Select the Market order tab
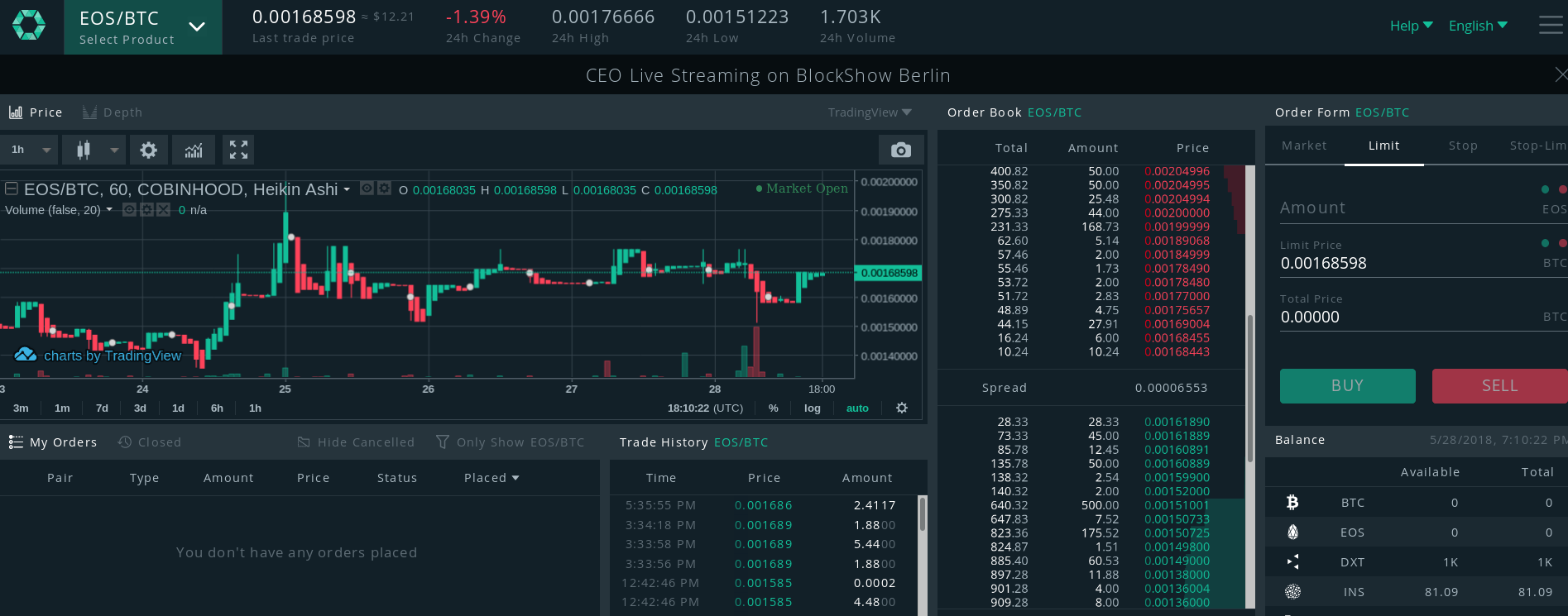 point(1304,146)
